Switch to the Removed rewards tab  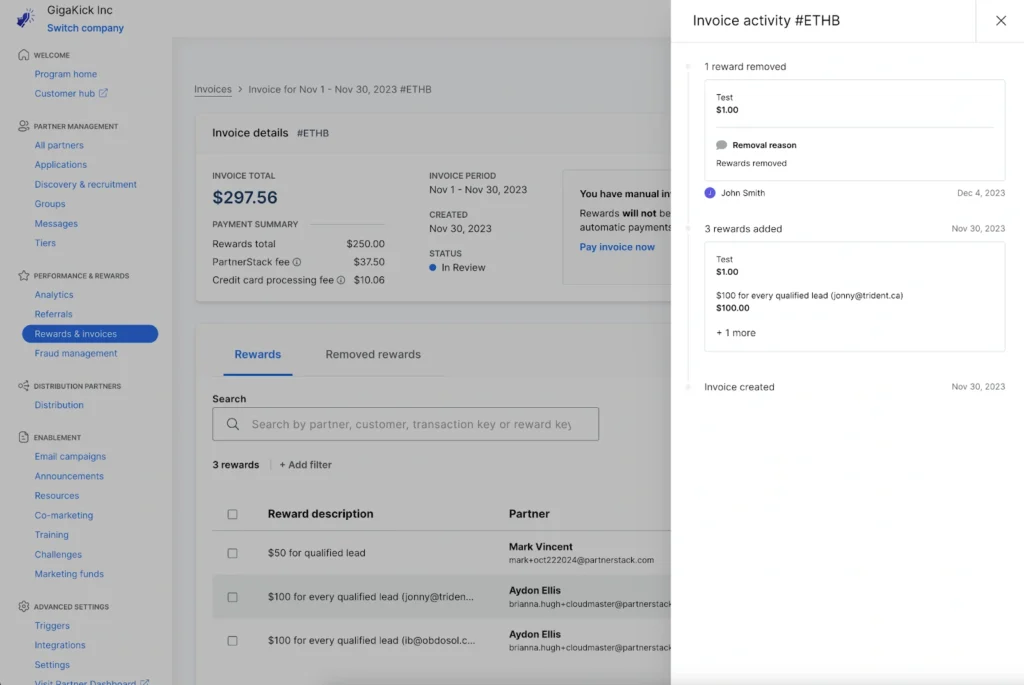[x=373, y=354]
